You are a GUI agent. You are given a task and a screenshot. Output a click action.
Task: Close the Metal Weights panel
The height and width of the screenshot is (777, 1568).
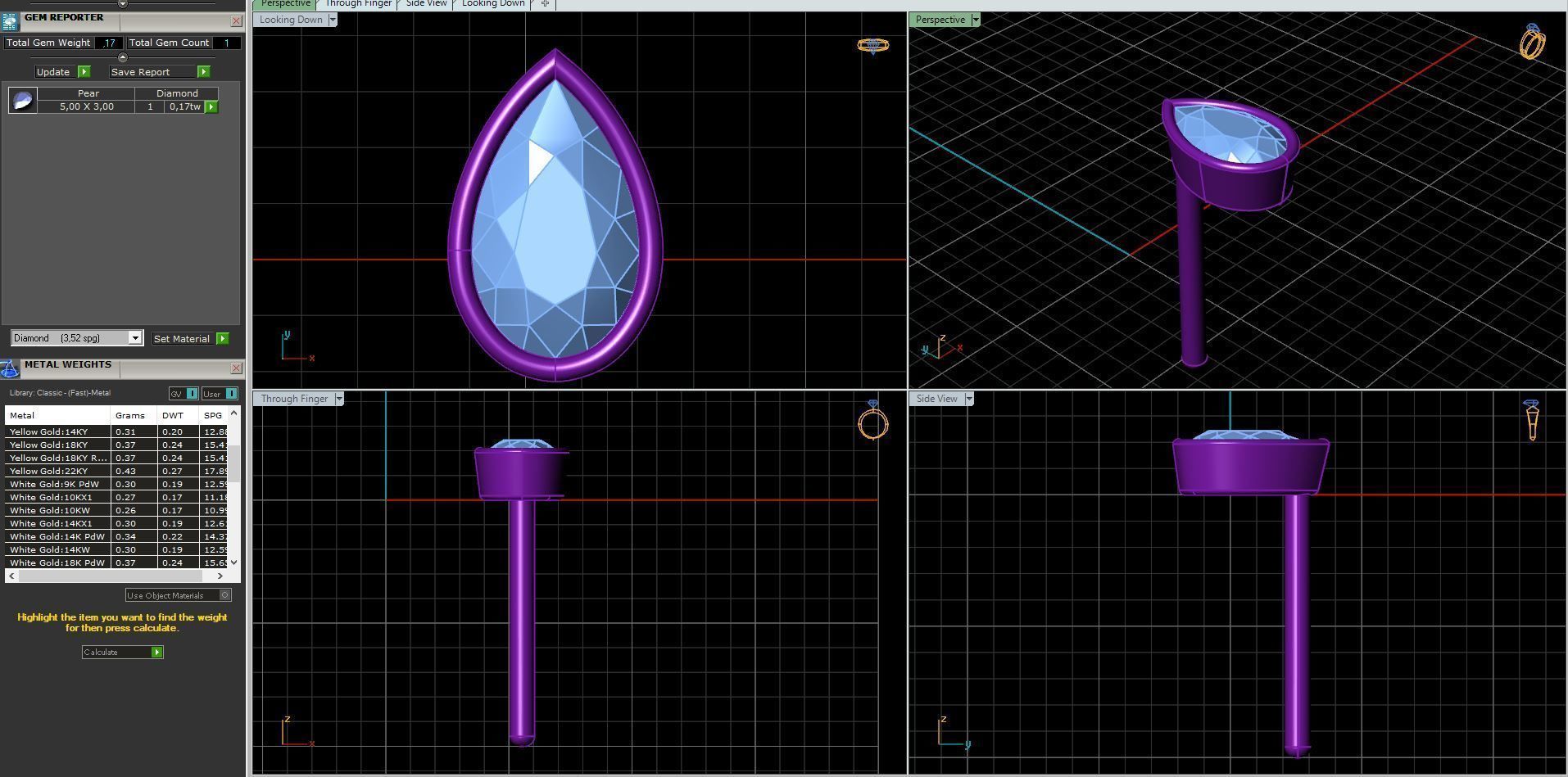(x=236, y=368)
